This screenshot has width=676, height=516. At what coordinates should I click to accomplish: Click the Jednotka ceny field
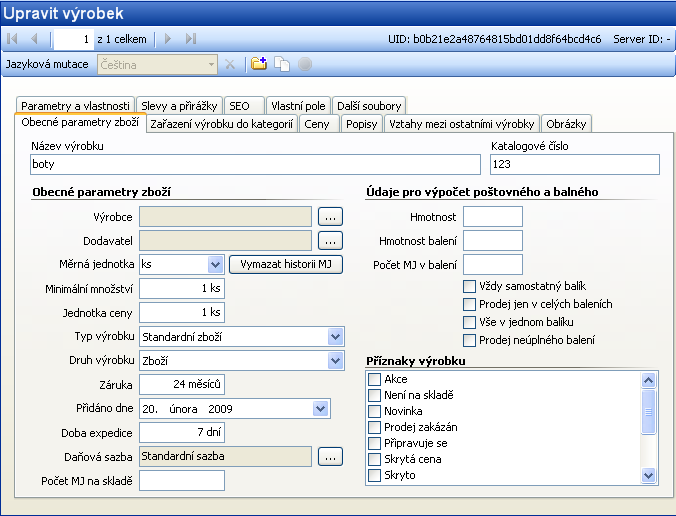[182, 313]
